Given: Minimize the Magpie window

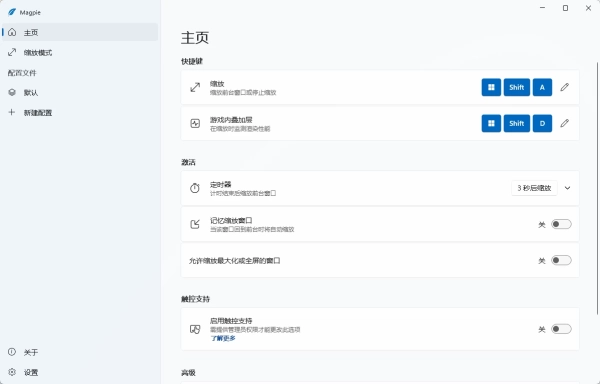Looking at the screenshot, I should pyautogui.click(x=542, y=8).
